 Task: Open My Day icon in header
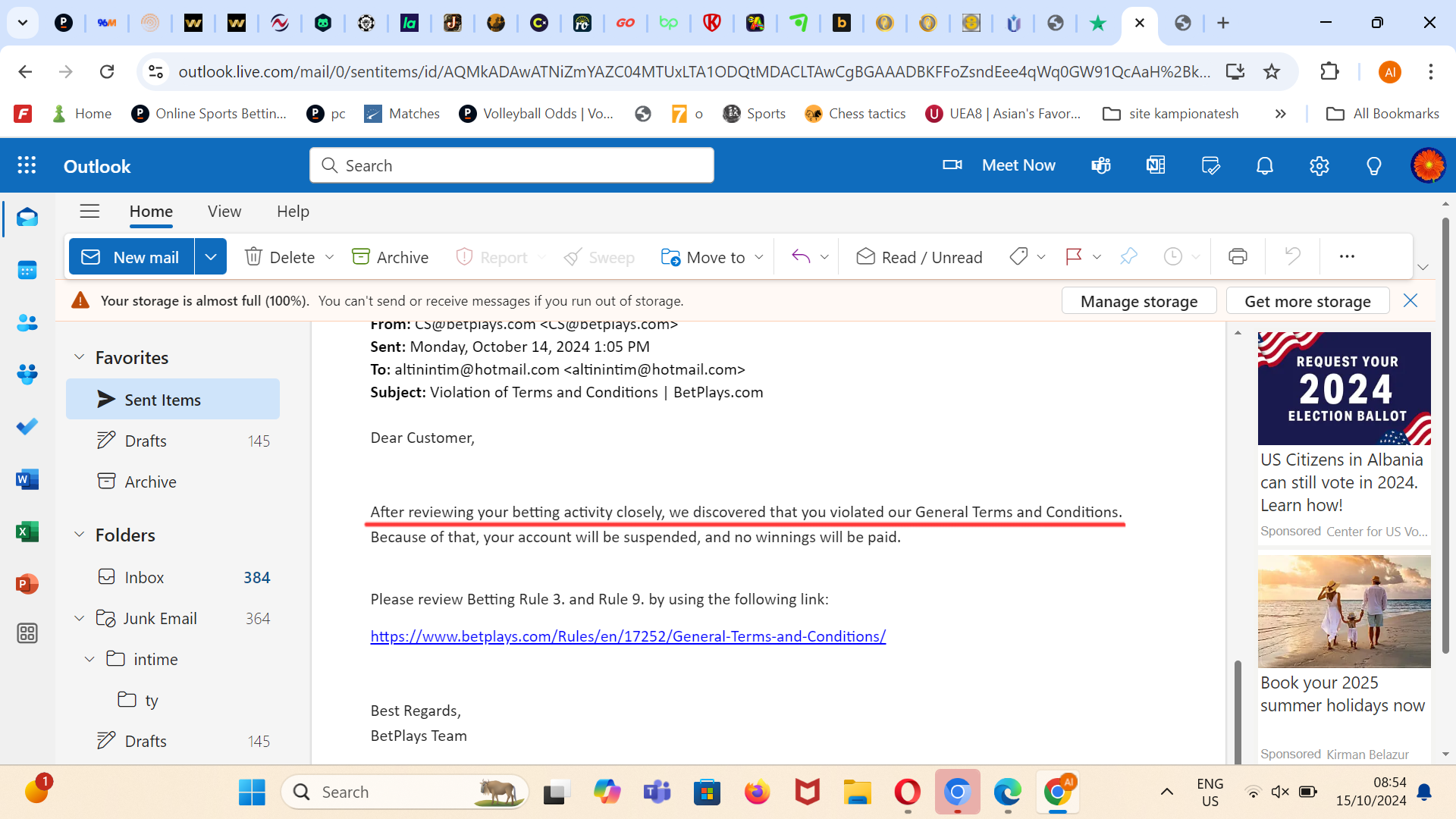tap(1210, 165)
